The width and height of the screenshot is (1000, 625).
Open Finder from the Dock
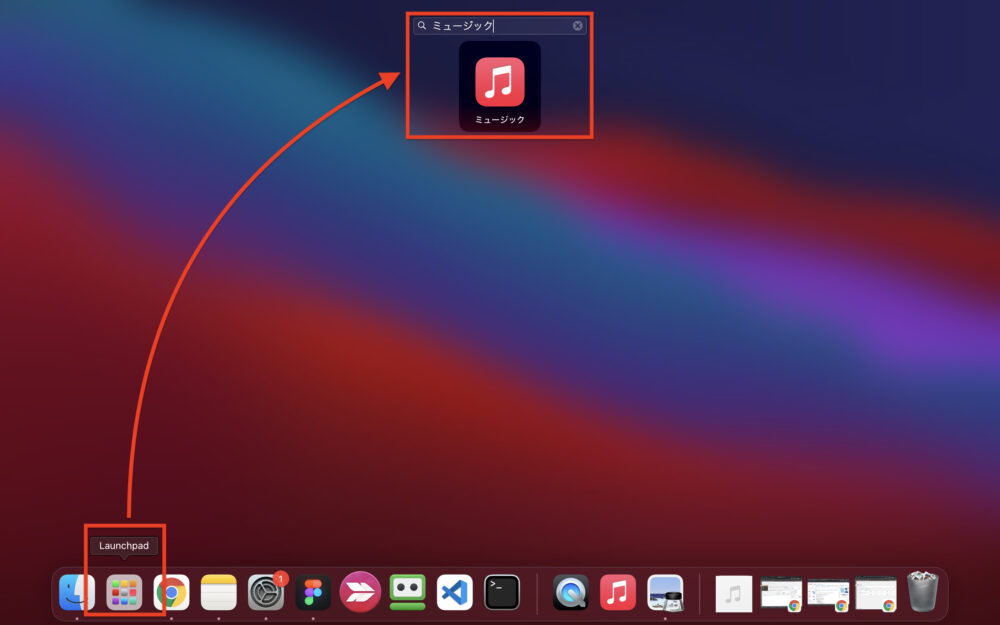77,592
